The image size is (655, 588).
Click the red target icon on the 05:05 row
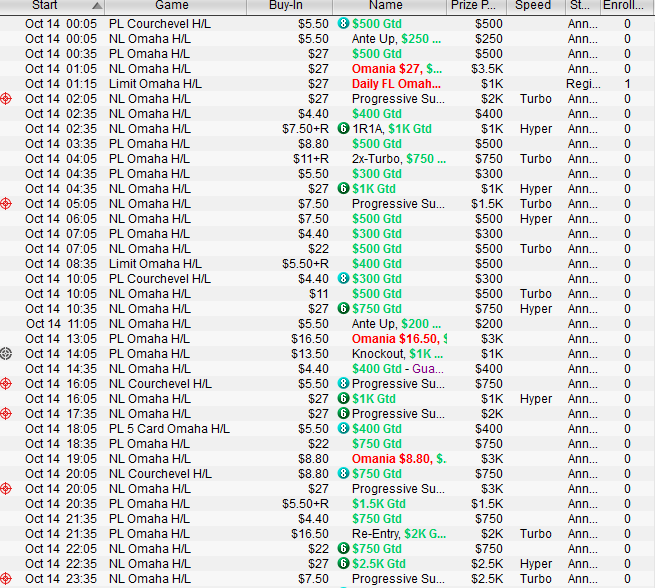point(6,204)
